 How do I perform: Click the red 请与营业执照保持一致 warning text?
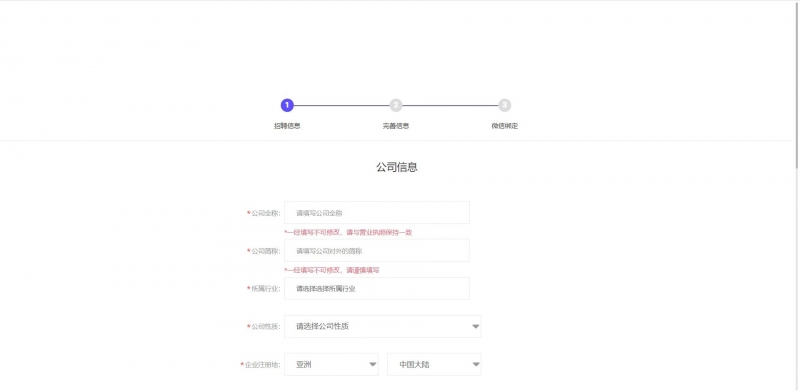(379, 232)
